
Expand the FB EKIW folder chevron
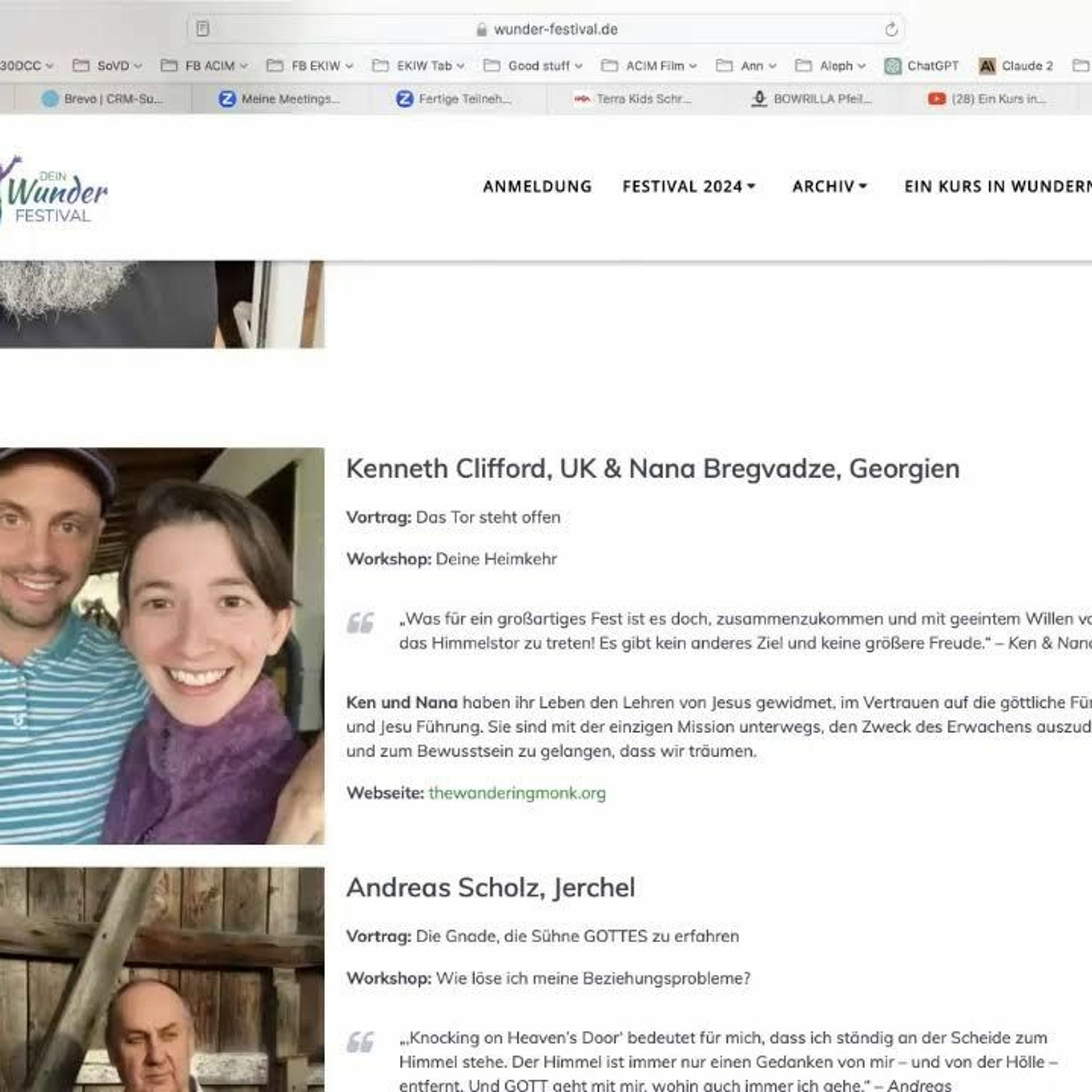349,66
